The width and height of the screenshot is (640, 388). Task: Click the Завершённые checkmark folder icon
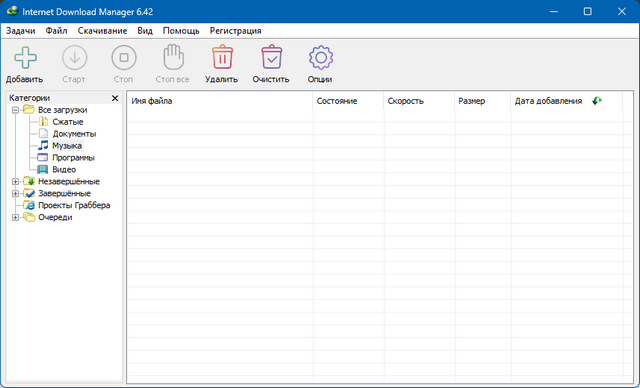29,193
